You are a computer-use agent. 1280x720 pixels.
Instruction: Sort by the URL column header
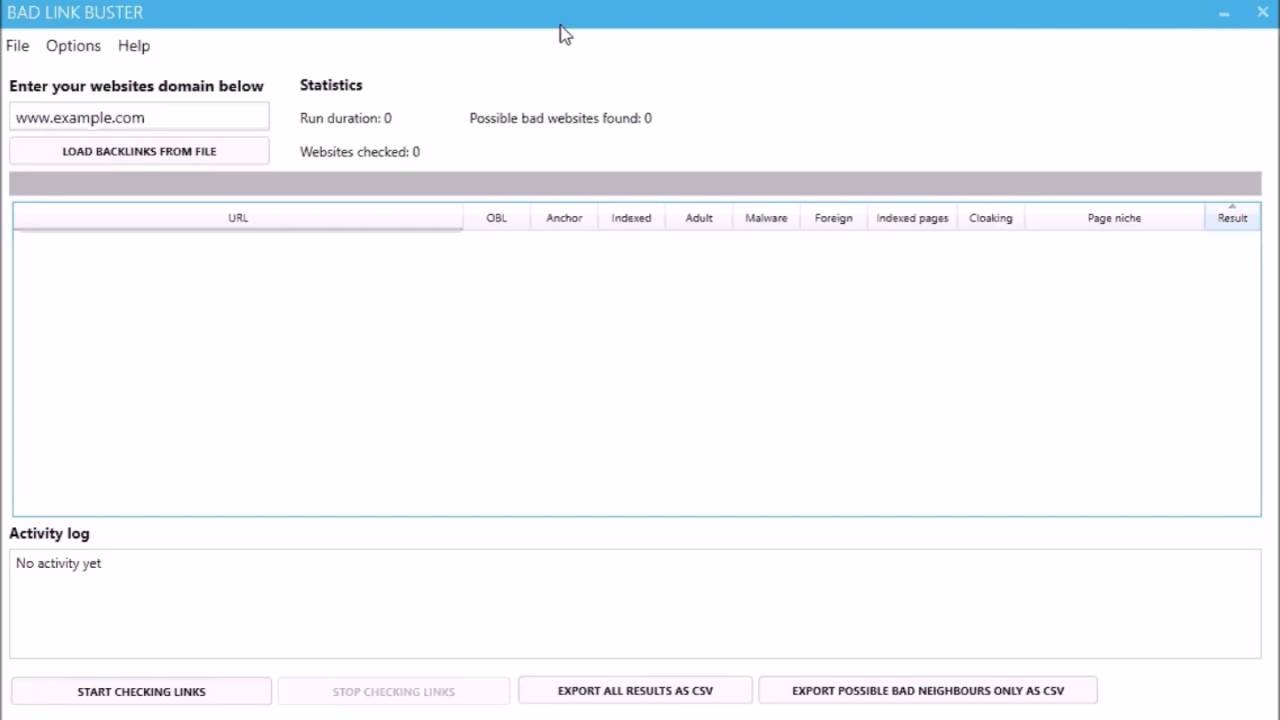238,217
